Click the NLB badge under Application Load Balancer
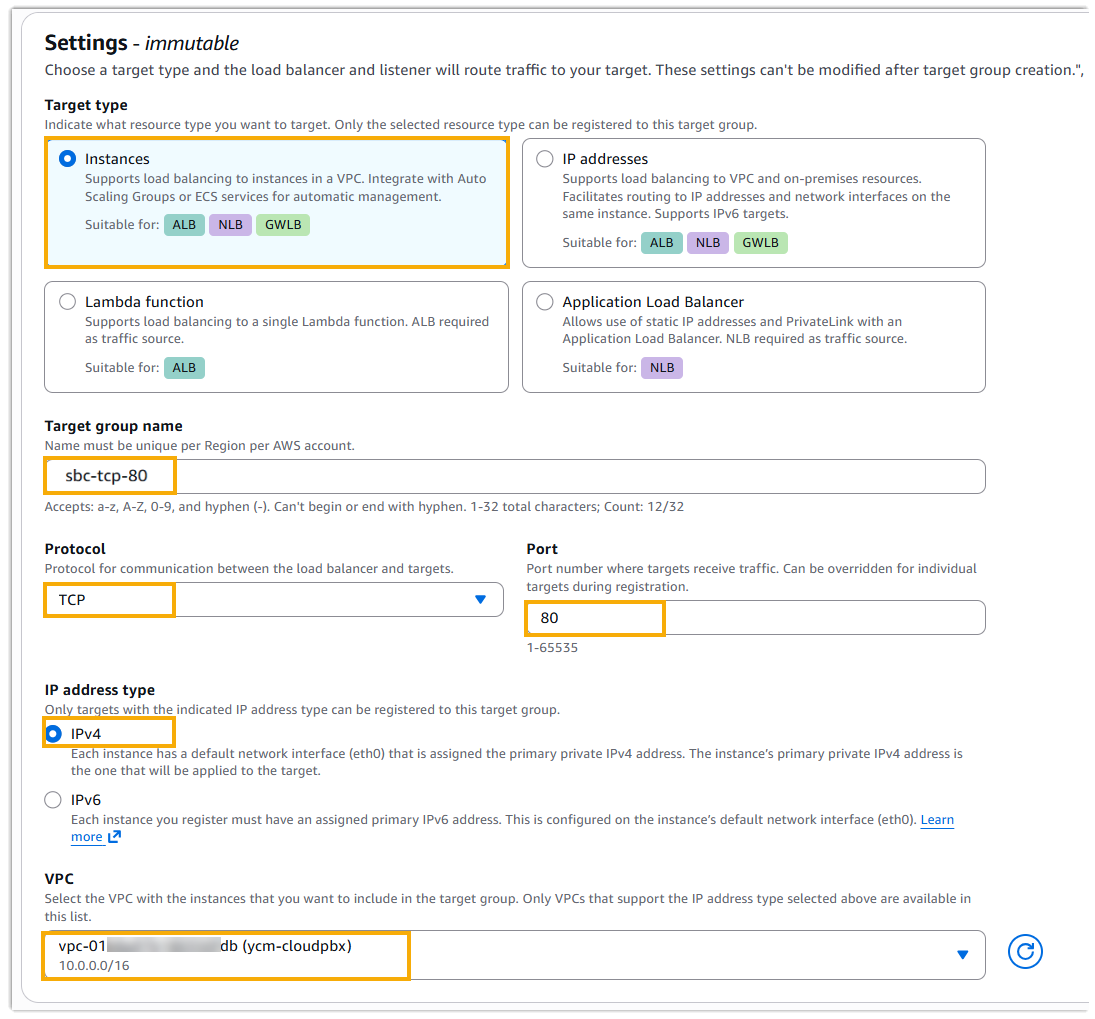Image resolution: width=1095 pixels, height=1019 pixels. point(662,368)
